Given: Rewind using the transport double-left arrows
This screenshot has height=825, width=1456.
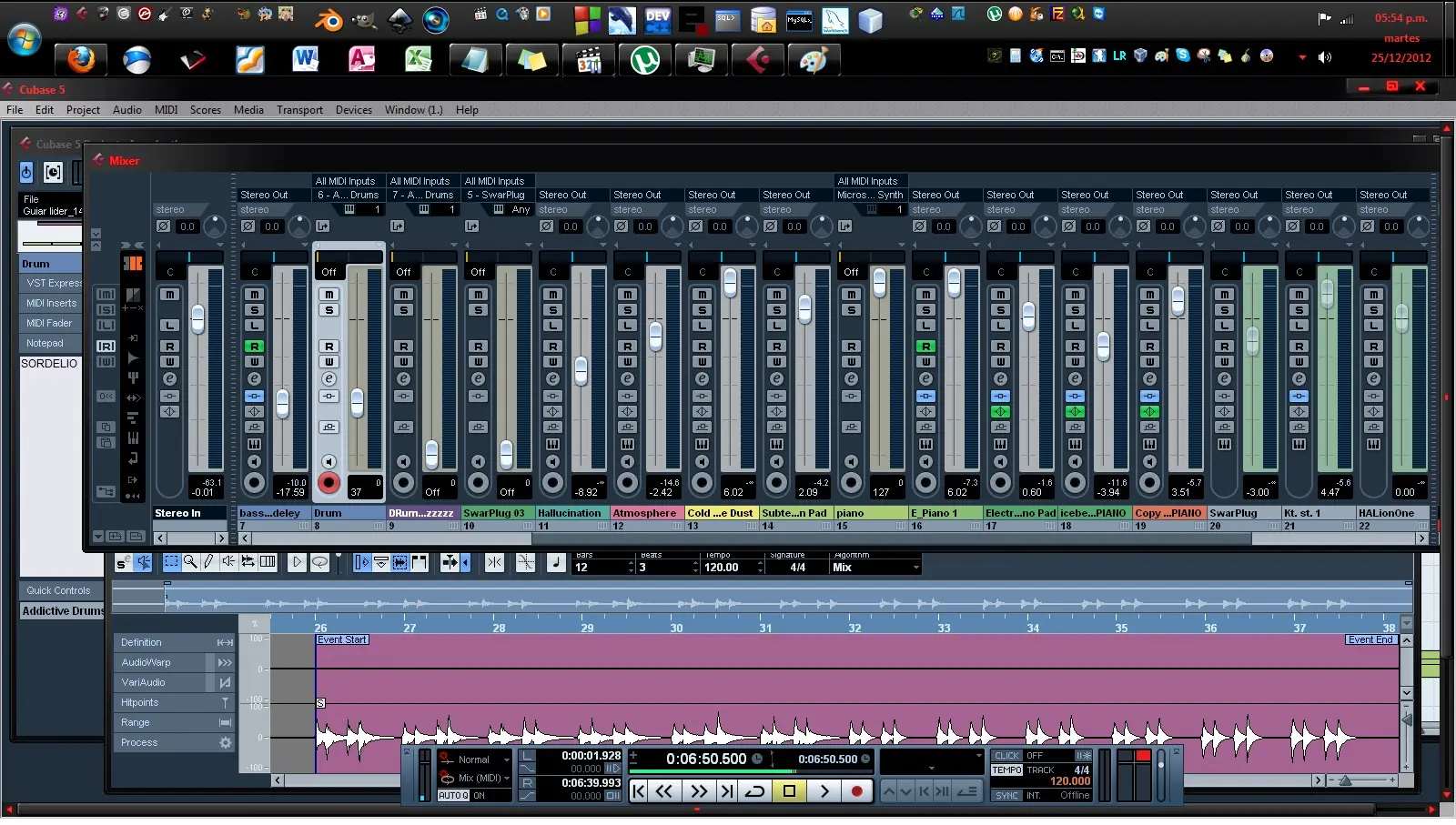Looking at the screenshot, I should tap(664, 791).
